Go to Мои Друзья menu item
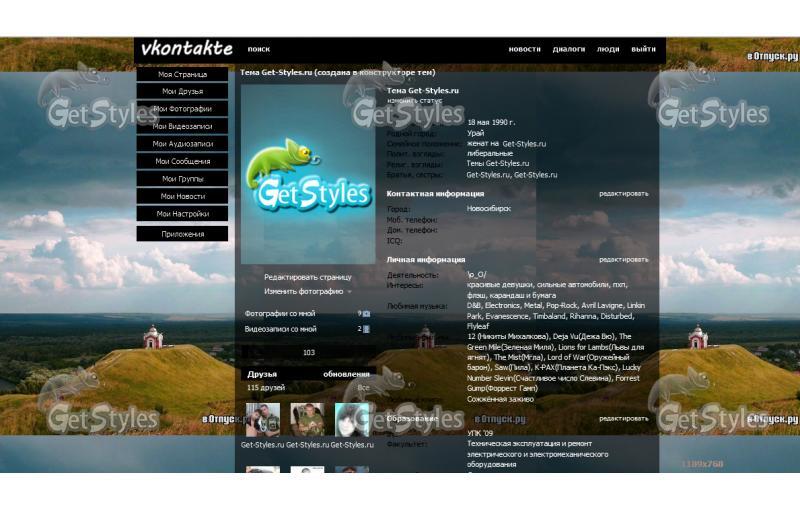Image resolution: width=800 pixels, height=509 pixels. 182,91
